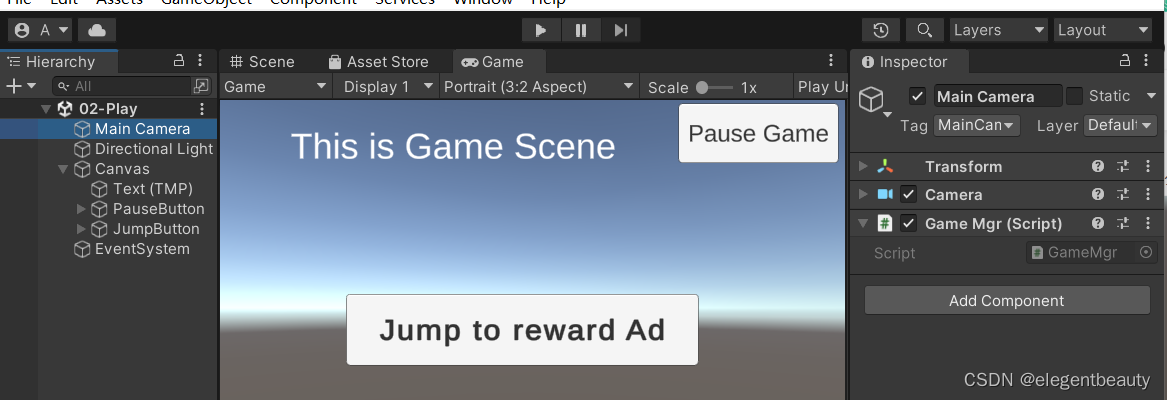Click the Add Component button
This screenshot has width=1167, height=400.
(1007, 301)
